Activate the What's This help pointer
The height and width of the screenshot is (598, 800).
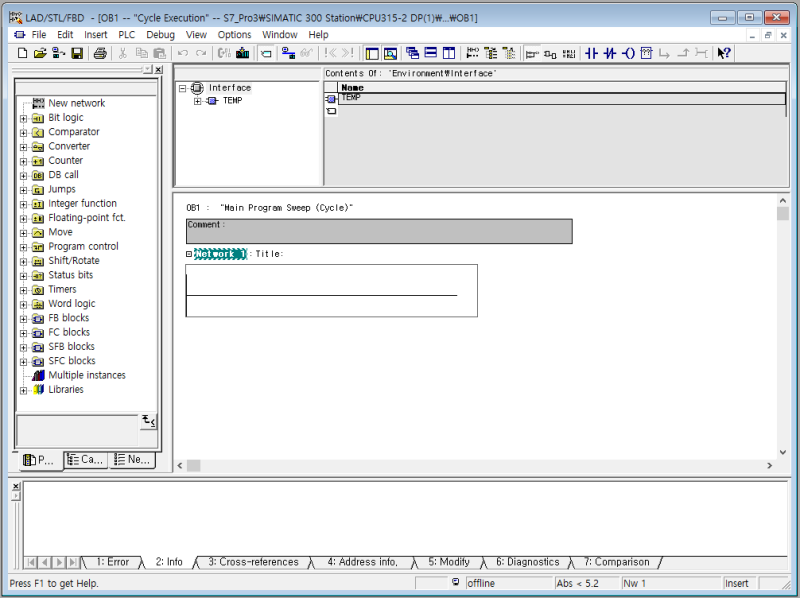[723, 53]
